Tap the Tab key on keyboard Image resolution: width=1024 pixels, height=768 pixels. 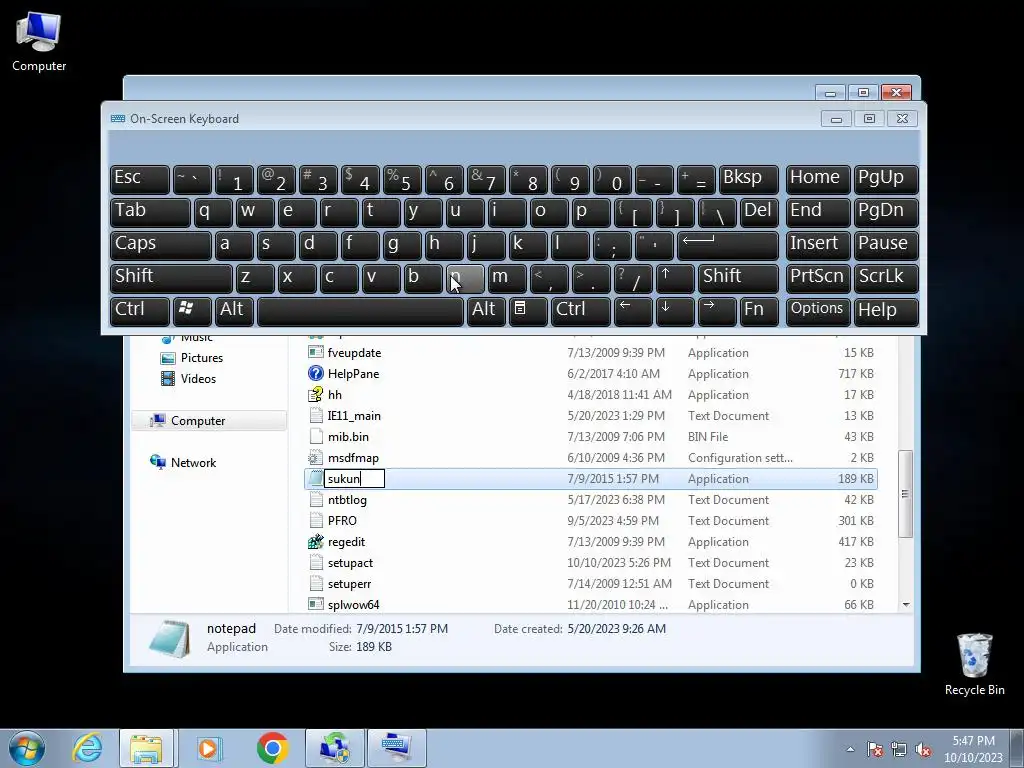[150, 212]
